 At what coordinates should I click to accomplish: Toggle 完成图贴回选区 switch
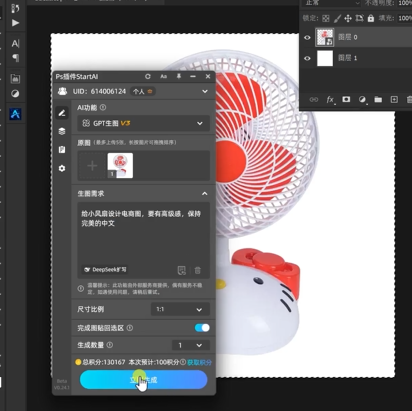coord(202,328)
